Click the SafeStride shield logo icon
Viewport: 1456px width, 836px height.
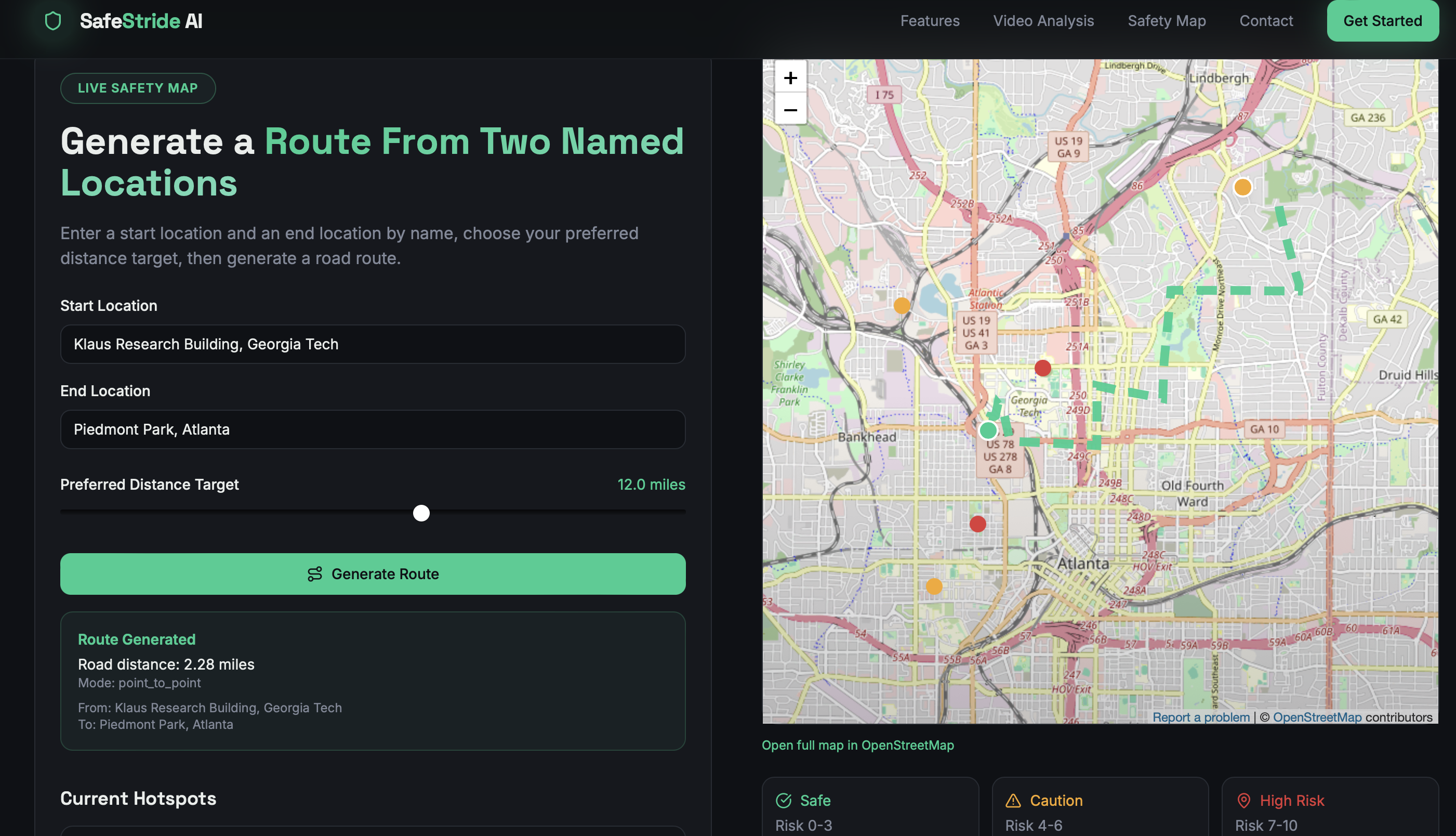[x=53, y=21]
